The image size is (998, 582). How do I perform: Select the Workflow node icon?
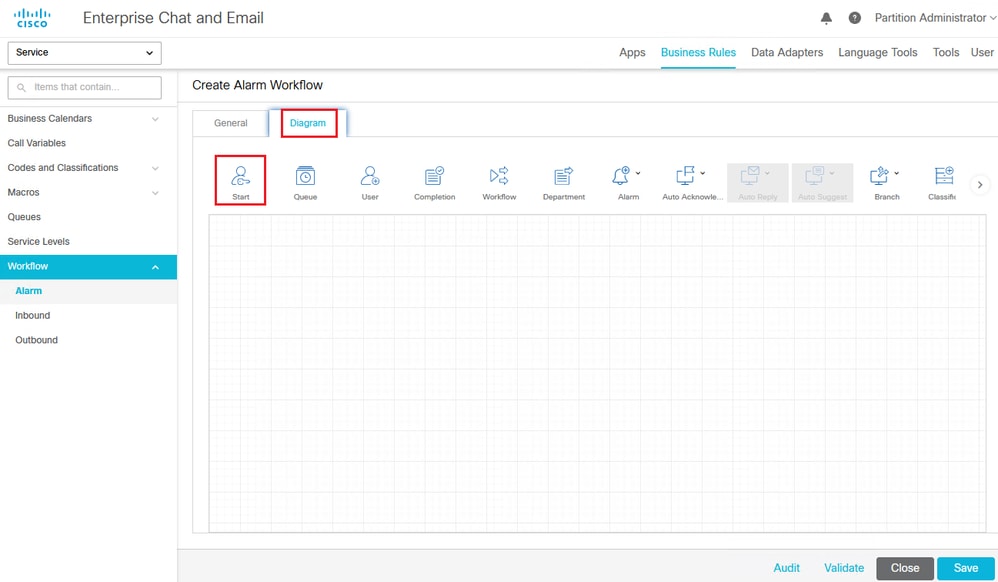499,176
